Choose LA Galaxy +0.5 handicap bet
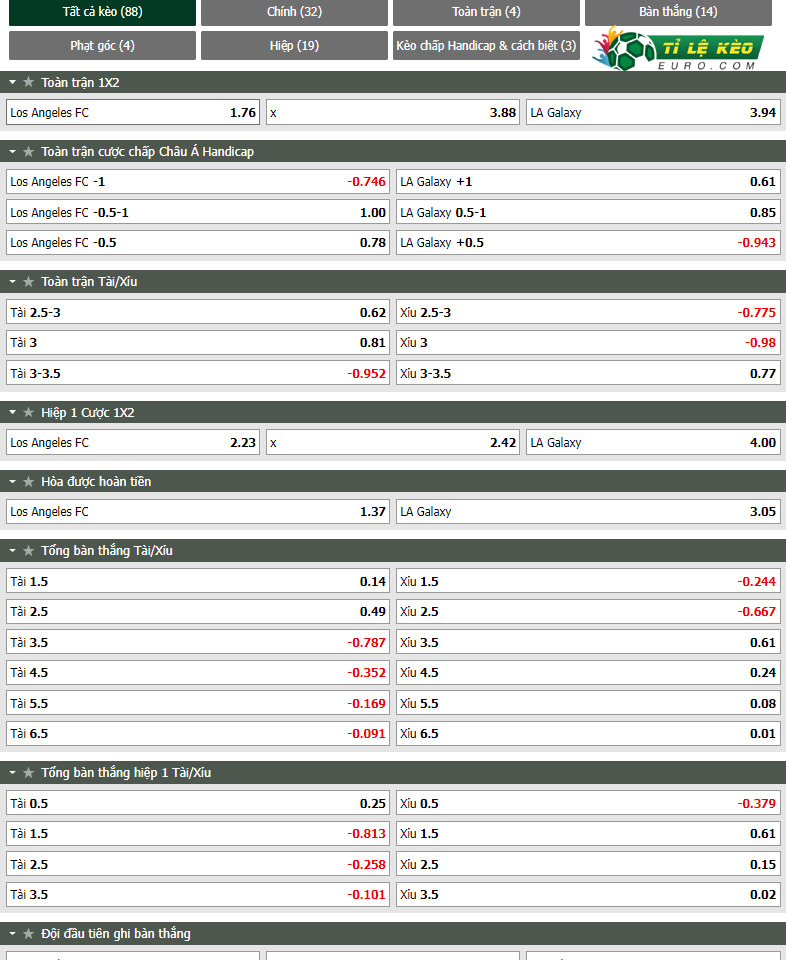Screen dimensions: 786x960 pos(588,242)
